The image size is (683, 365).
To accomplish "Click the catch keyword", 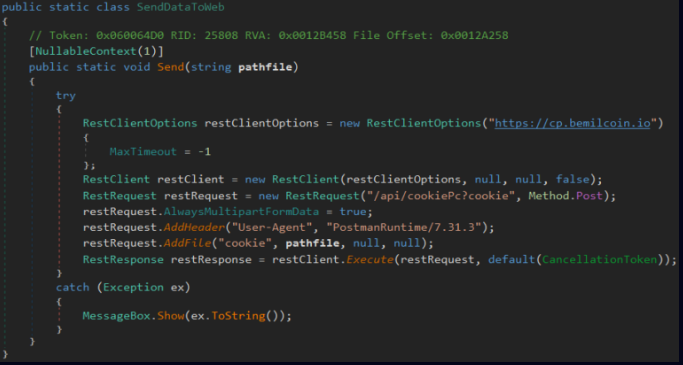I will click(72, 287).
